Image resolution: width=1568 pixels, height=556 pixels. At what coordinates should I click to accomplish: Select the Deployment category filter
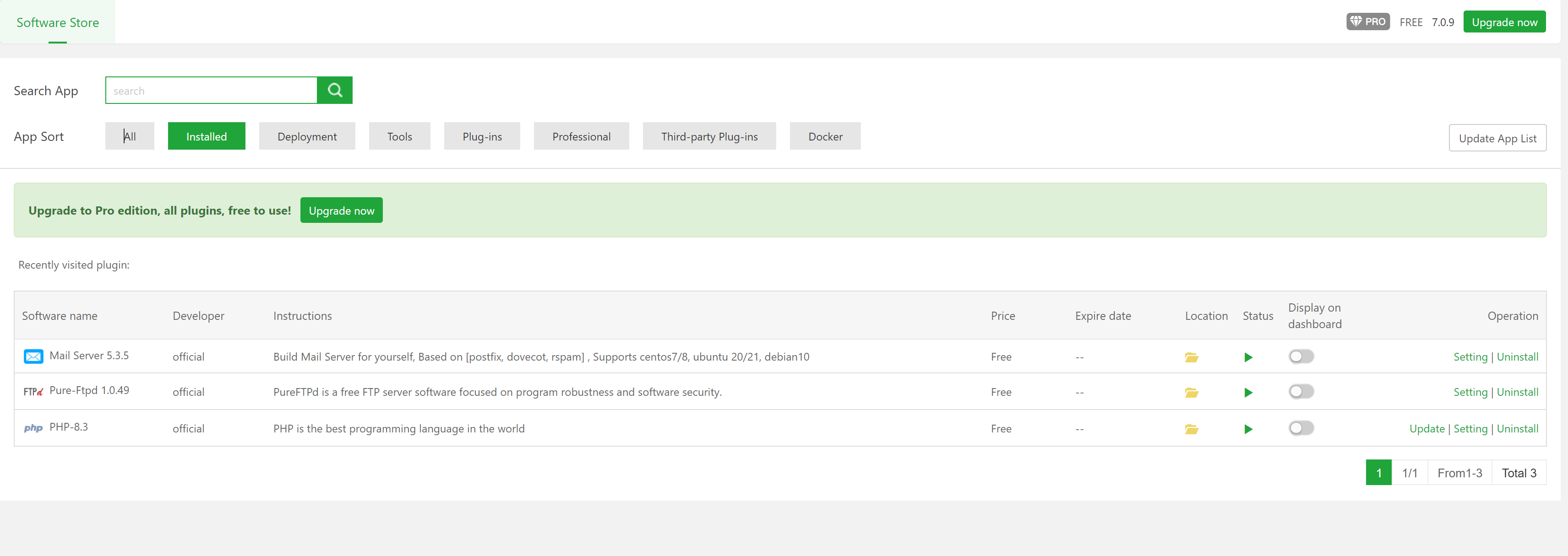click(307, 136)
